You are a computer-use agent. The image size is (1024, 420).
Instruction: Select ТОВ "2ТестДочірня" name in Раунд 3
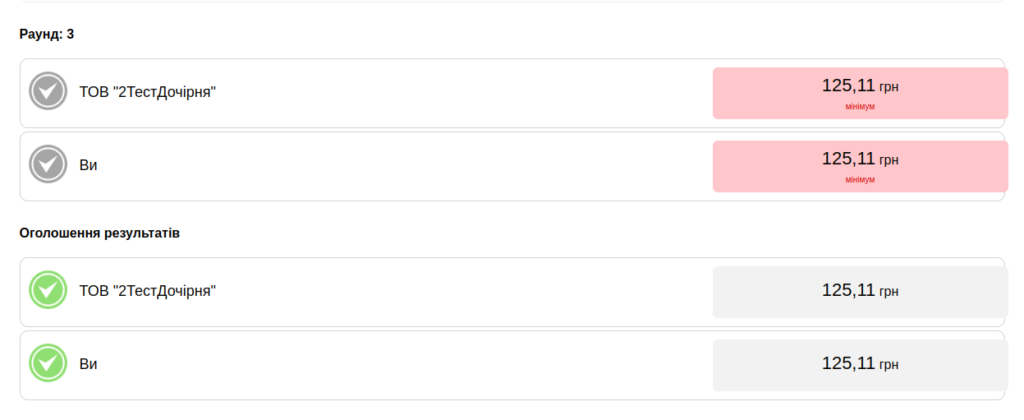click(148, 92)
